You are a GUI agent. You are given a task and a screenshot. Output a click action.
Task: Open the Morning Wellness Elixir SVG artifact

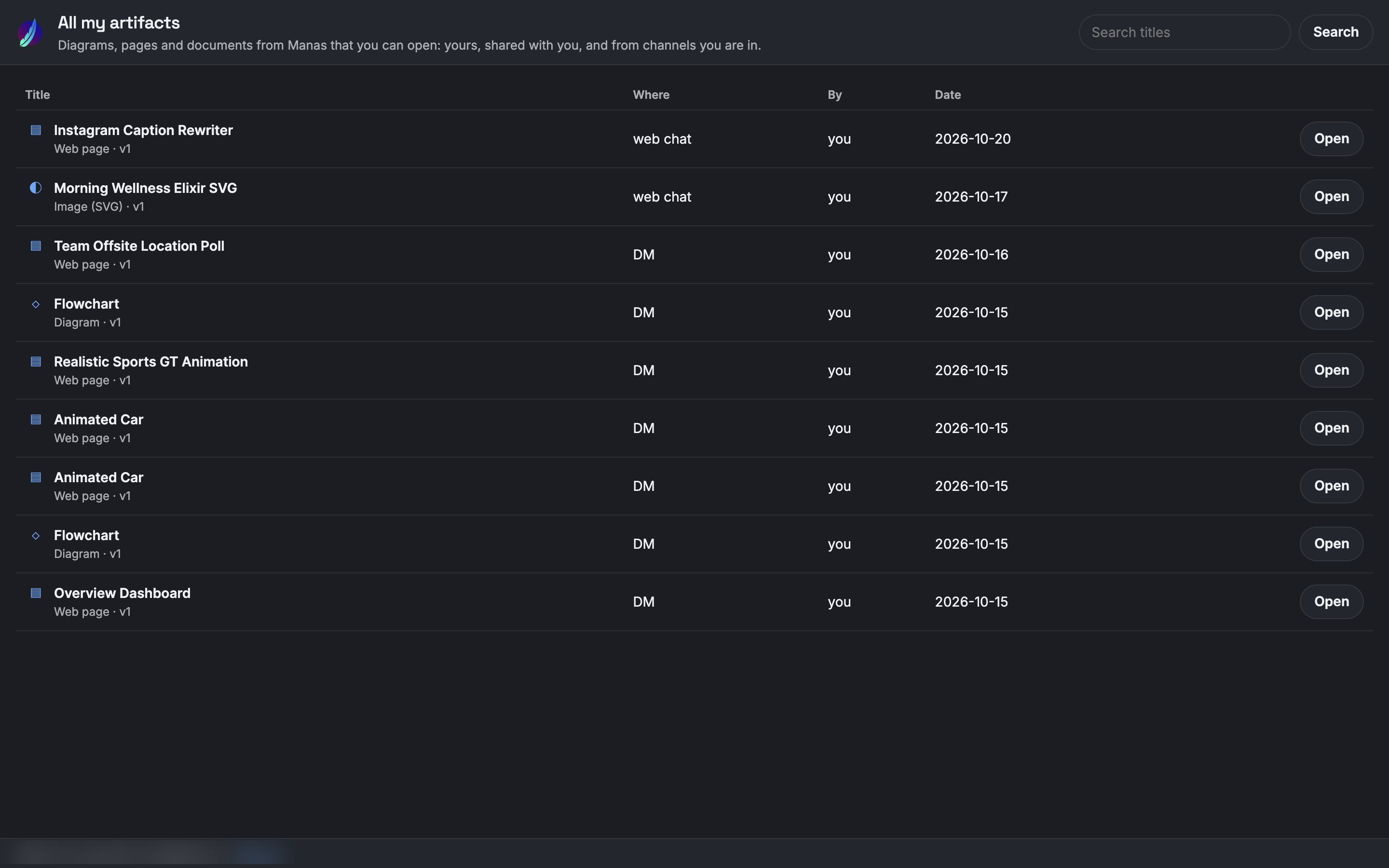click(x=1331, y=197)
